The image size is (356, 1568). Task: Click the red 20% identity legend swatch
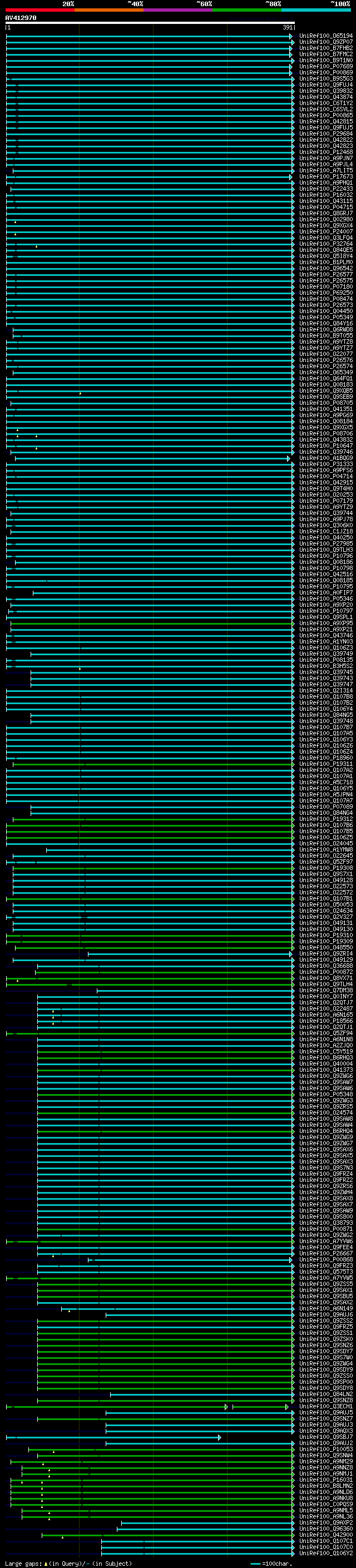tap(39, 11)
